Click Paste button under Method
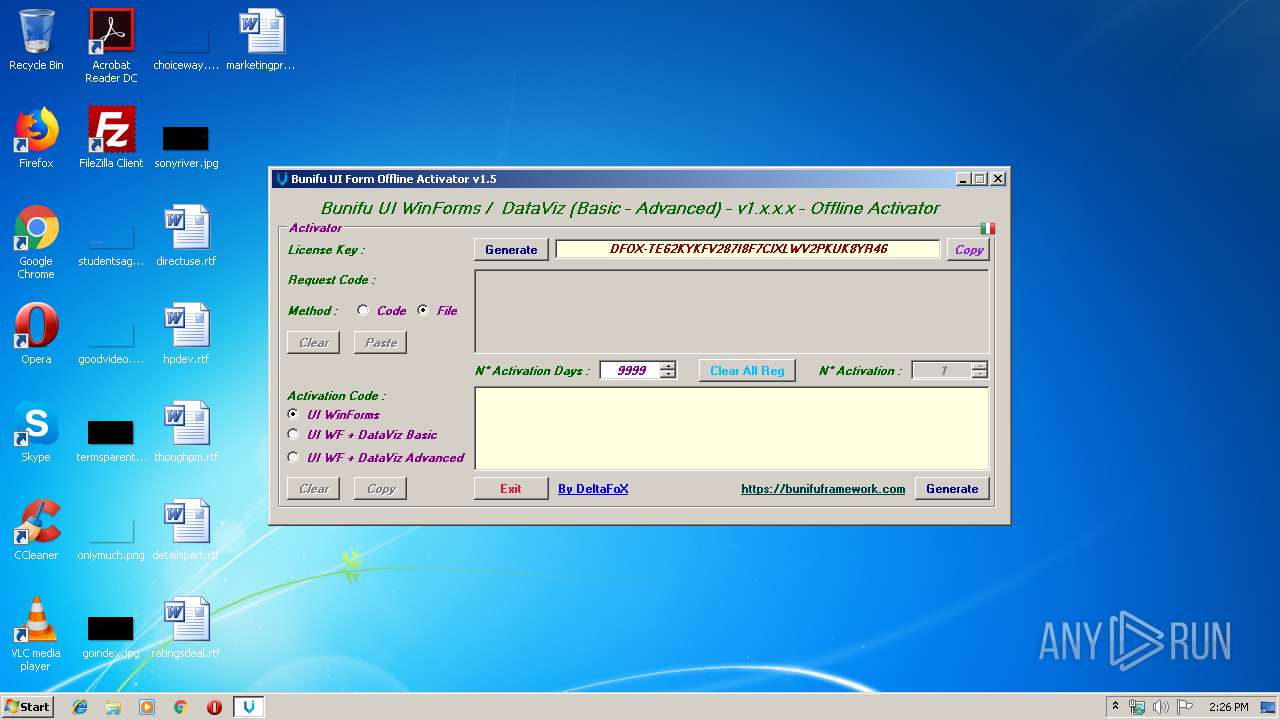 [381, 343]
